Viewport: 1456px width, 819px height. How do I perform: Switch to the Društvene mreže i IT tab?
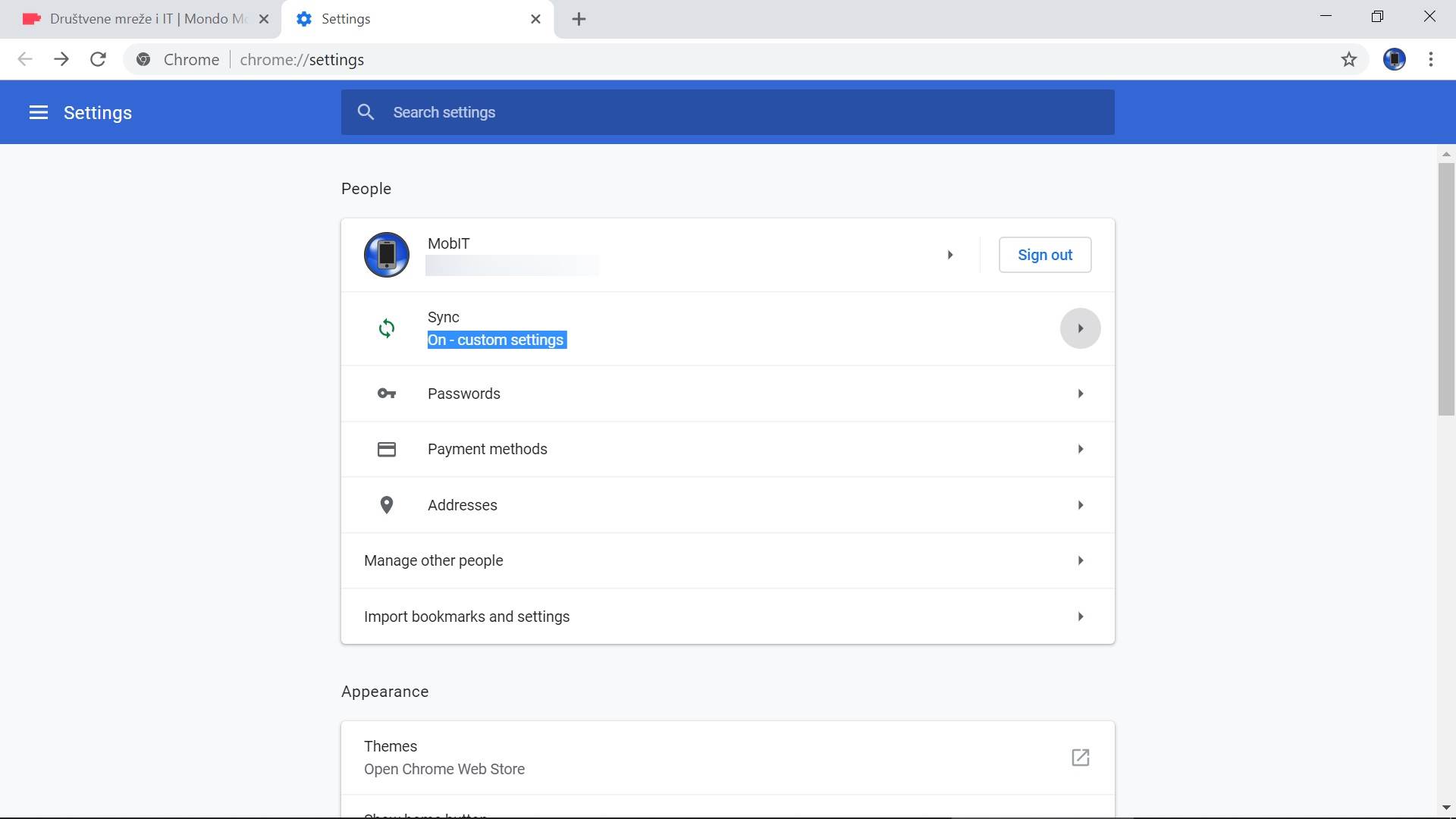[x=140, y=19]
